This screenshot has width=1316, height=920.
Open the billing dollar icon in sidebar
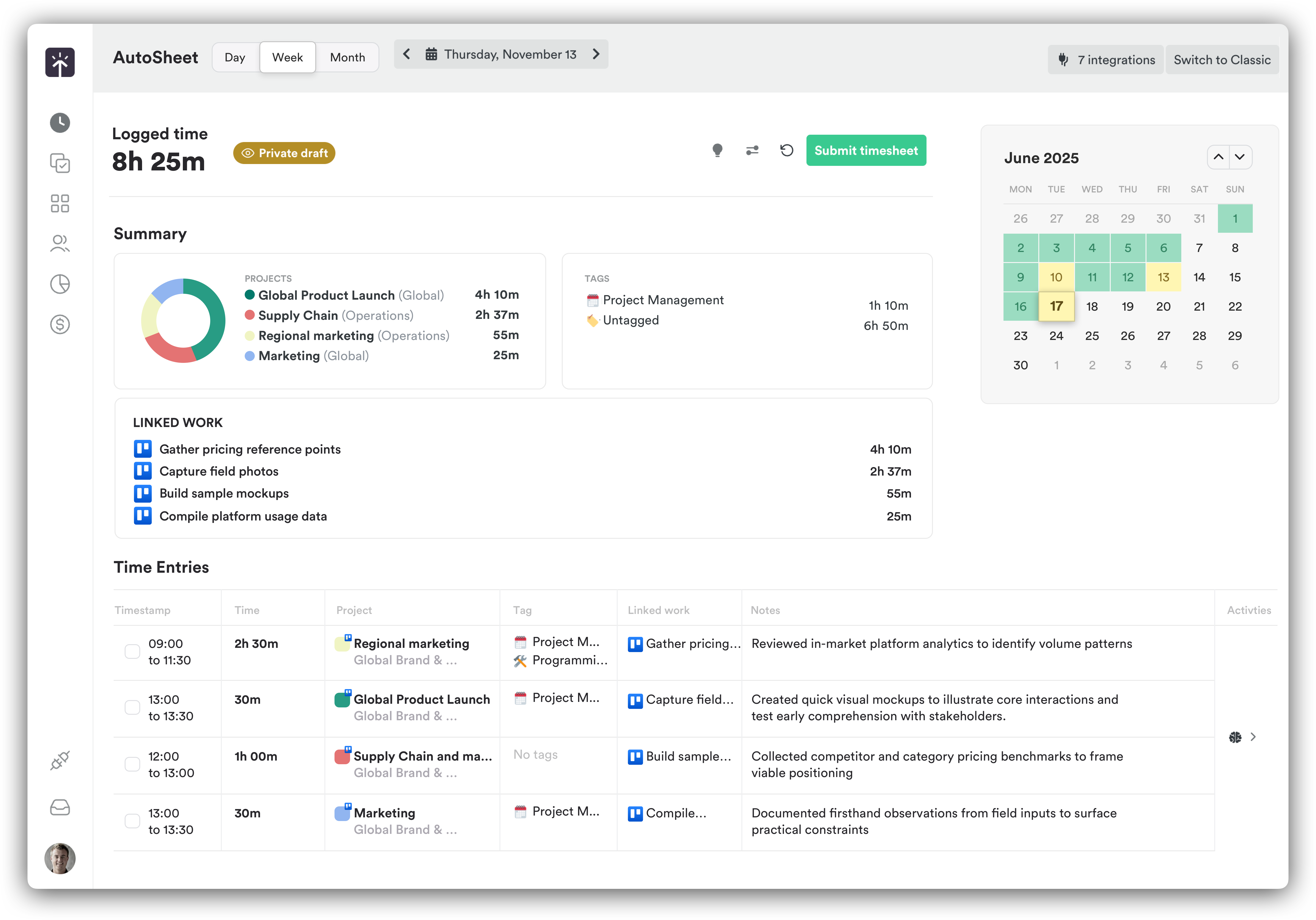pyautogui.click(x=60, y=324)
